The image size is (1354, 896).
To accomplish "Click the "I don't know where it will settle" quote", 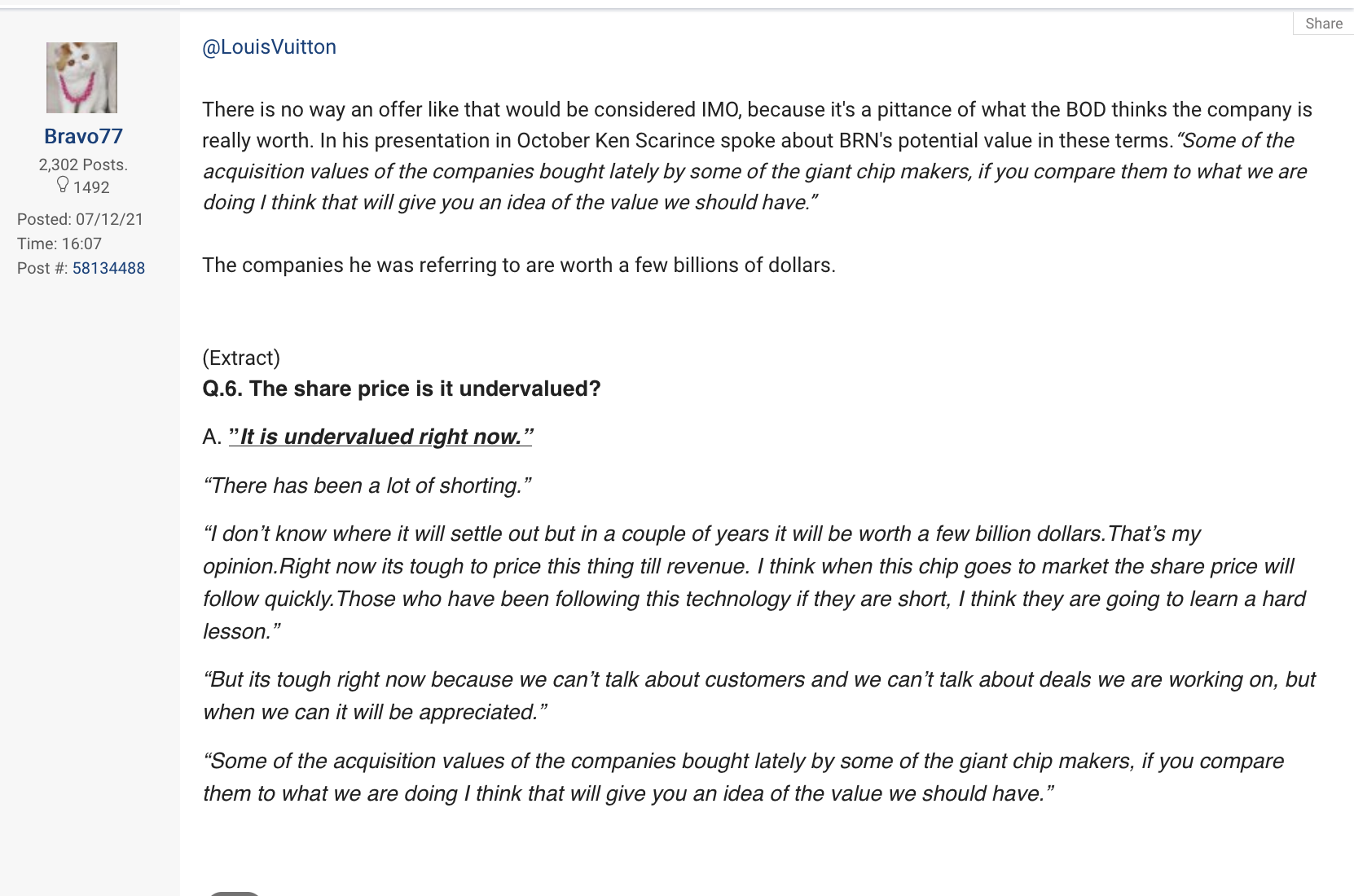I will (x=753, y=582).
